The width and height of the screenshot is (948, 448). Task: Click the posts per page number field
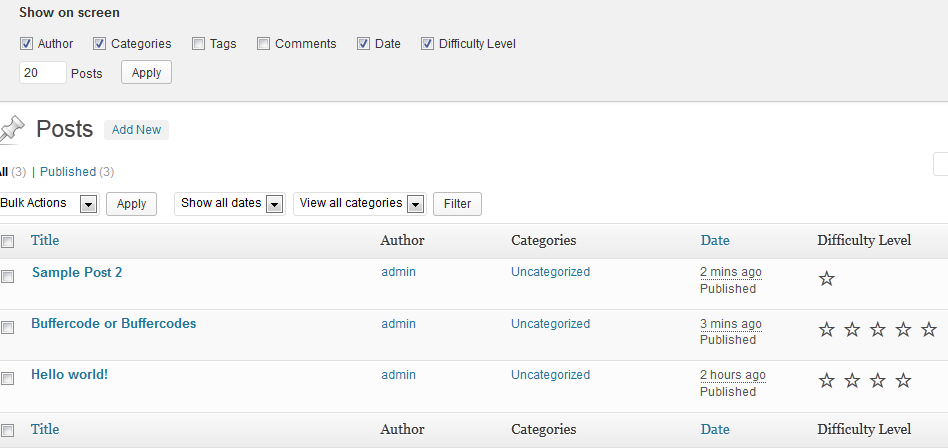pos(43,73)
